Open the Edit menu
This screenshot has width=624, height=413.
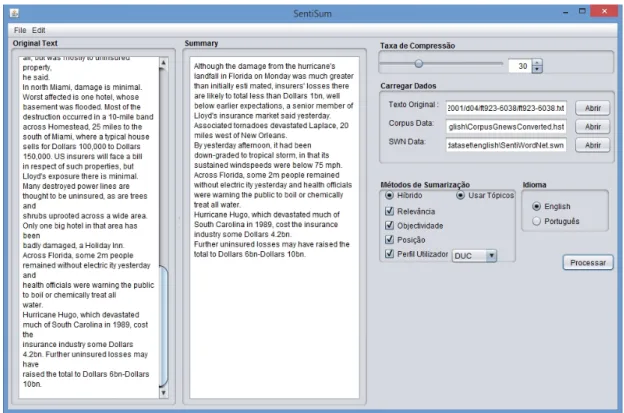click(39, 30)
